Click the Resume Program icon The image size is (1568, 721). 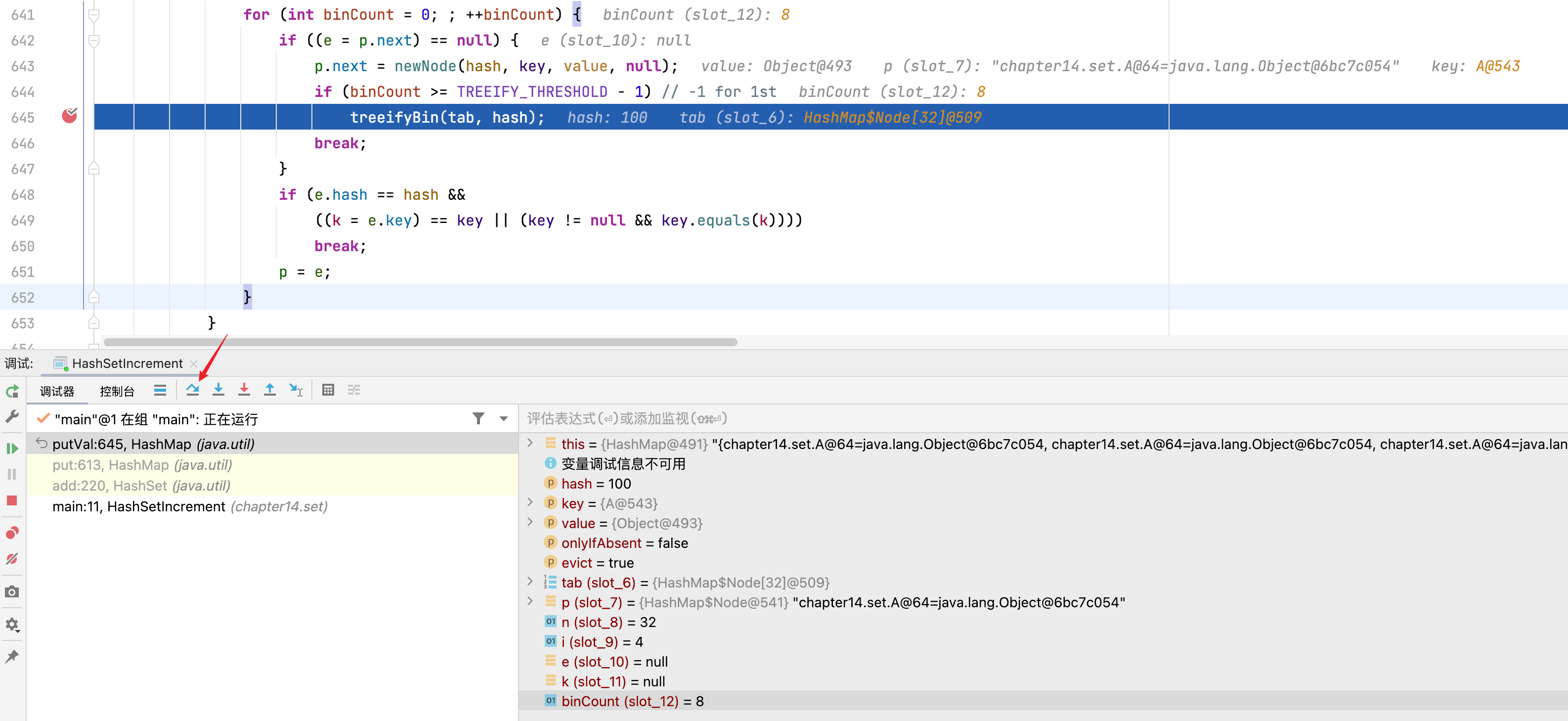12,449
